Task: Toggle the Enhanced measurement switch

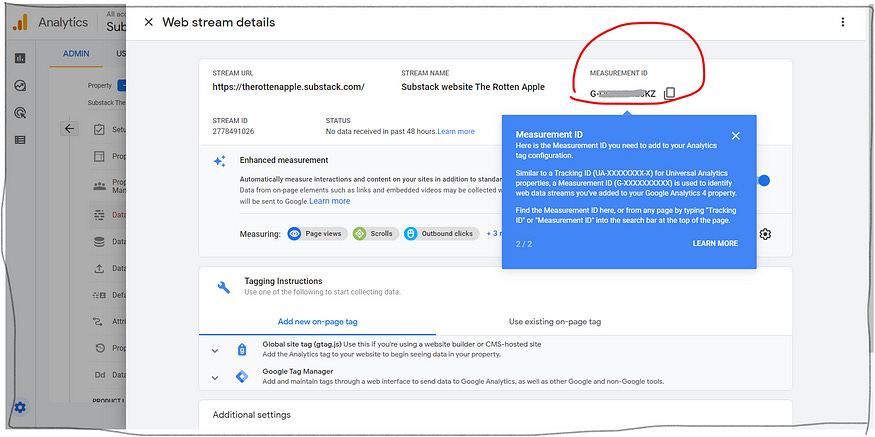Action: pyautogui.click(x=763, y=180)
